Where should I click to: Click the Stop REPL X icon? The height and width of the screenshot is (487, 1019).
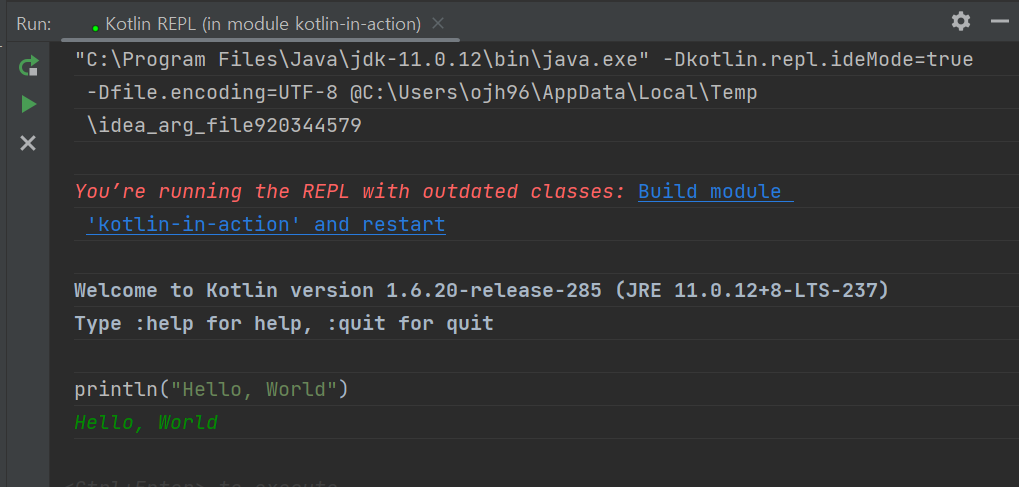[x=28, y=143]
